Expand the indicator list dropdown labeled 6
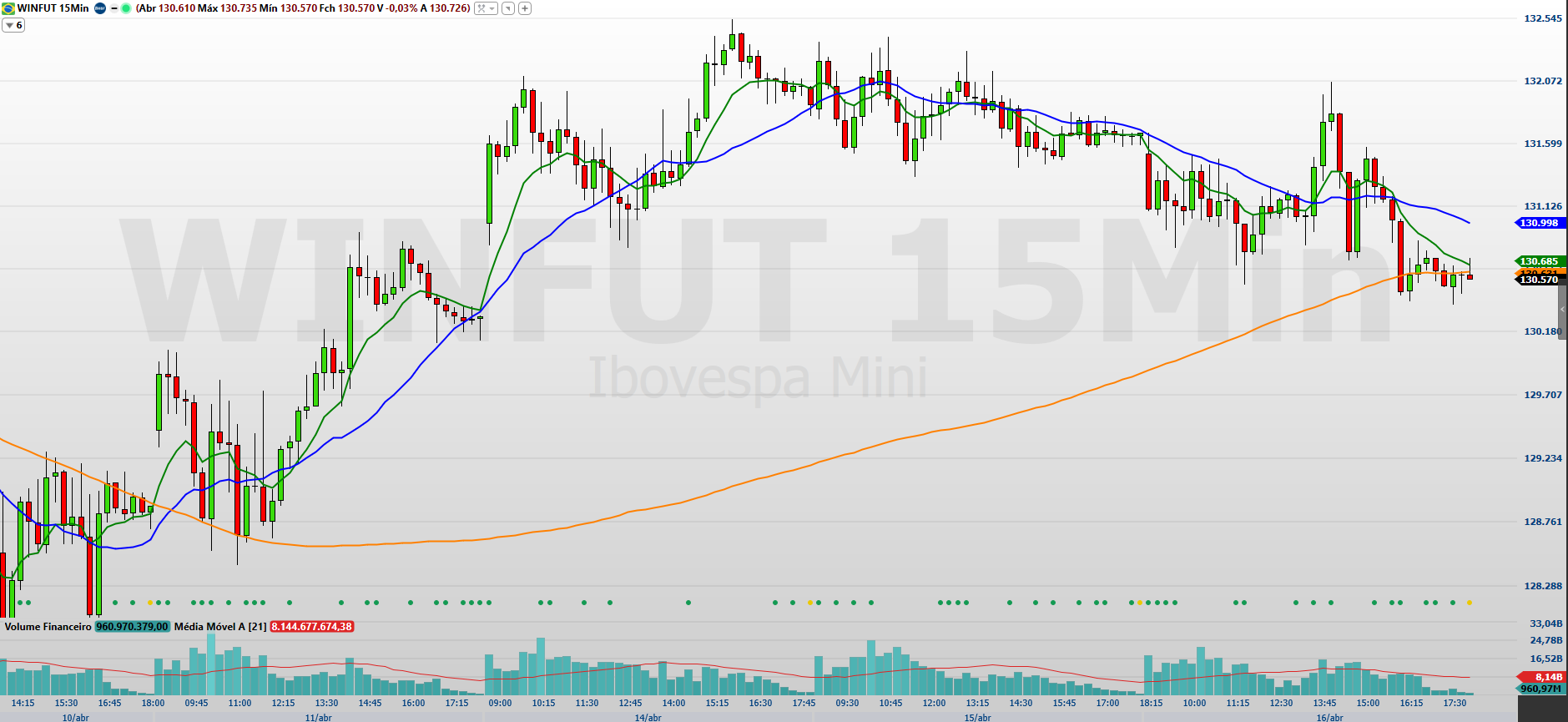Screen dimensions: 1568x722 pyautogui.click(x=13, y=25)
